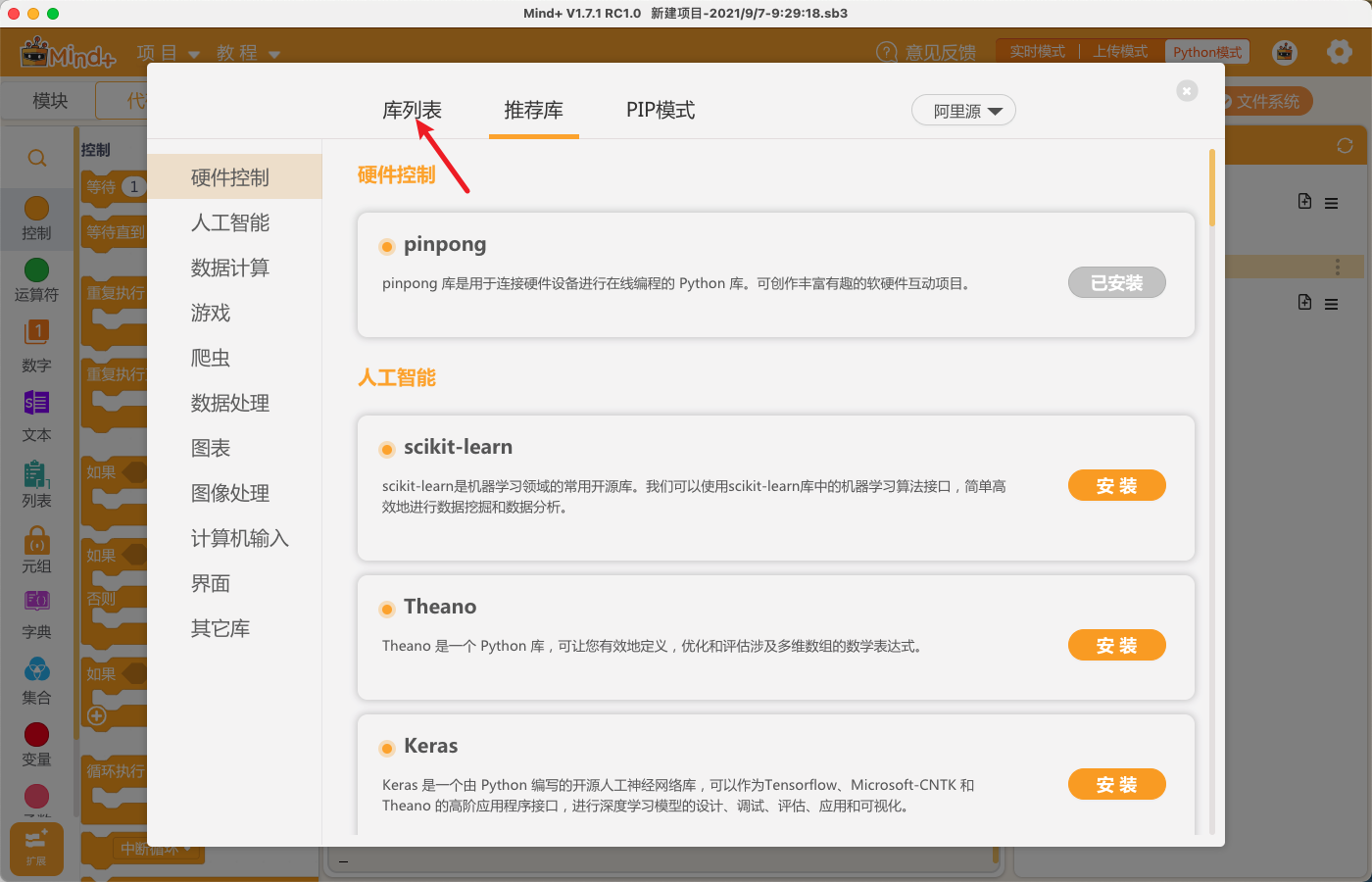Click the Theano library title
The image size is (1372, 882).
click(440, 607)
